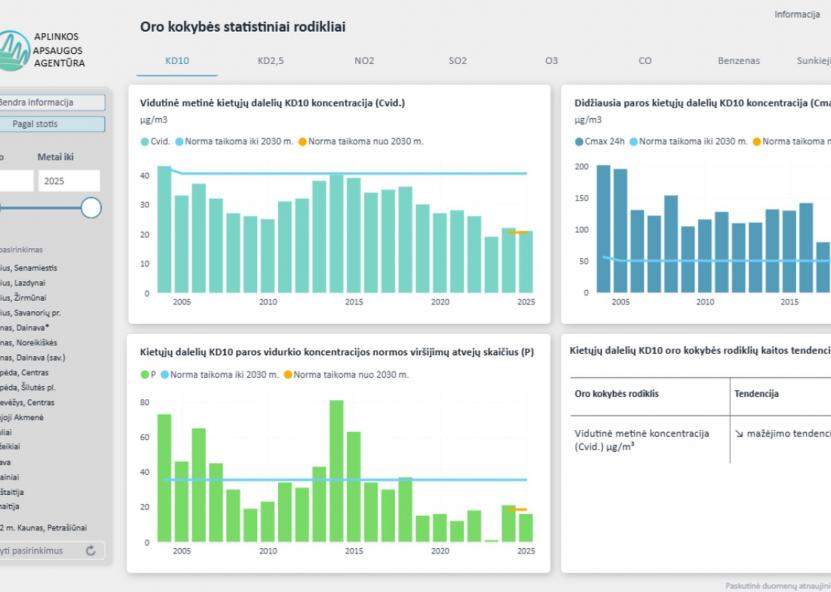Select station Vilnius, Senamiestis
The height and width of the screenshot is (592, 831).
[x=29, y=268]
